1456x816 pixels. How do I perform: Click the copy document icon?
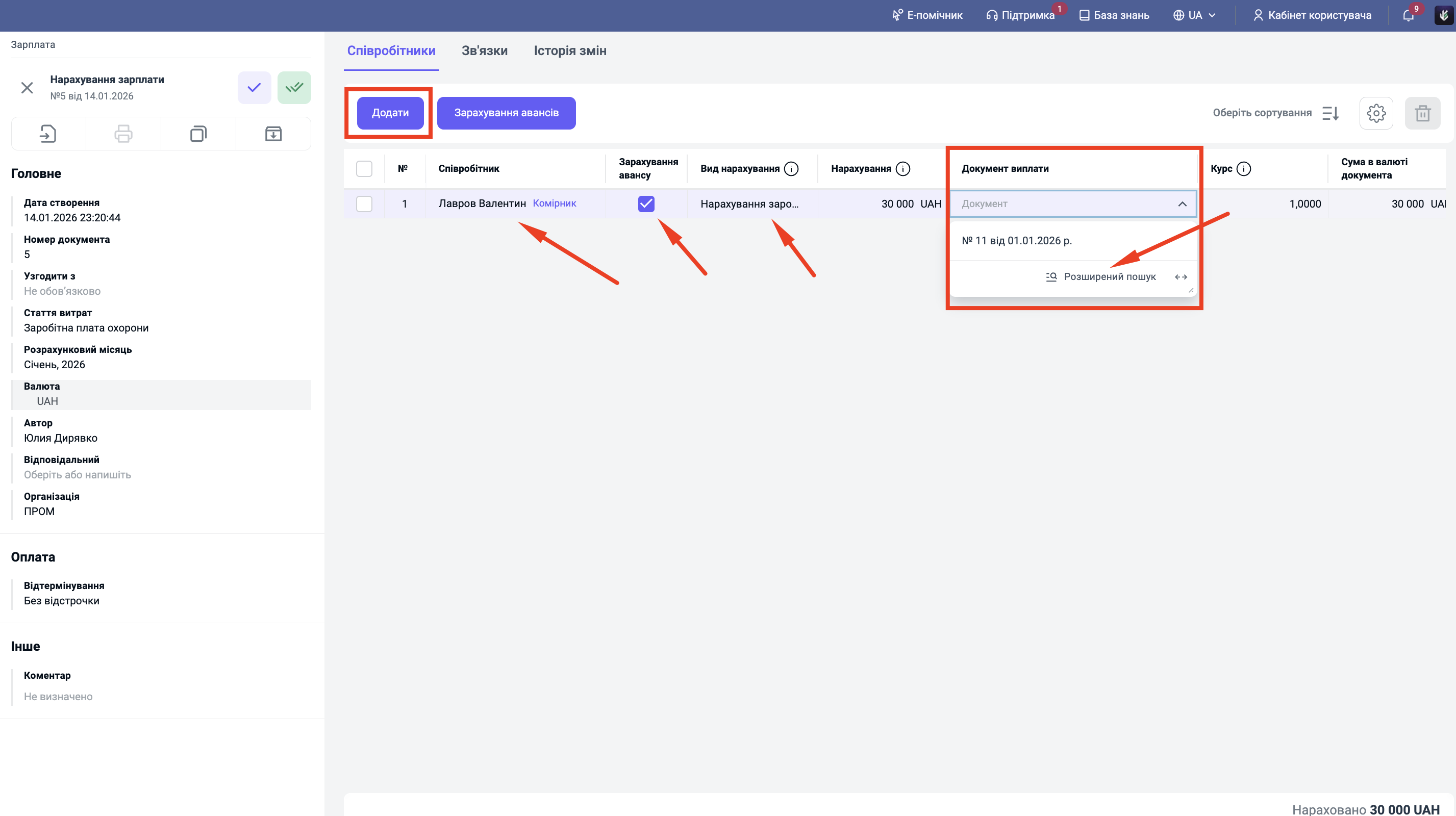(x=198, y=134)
